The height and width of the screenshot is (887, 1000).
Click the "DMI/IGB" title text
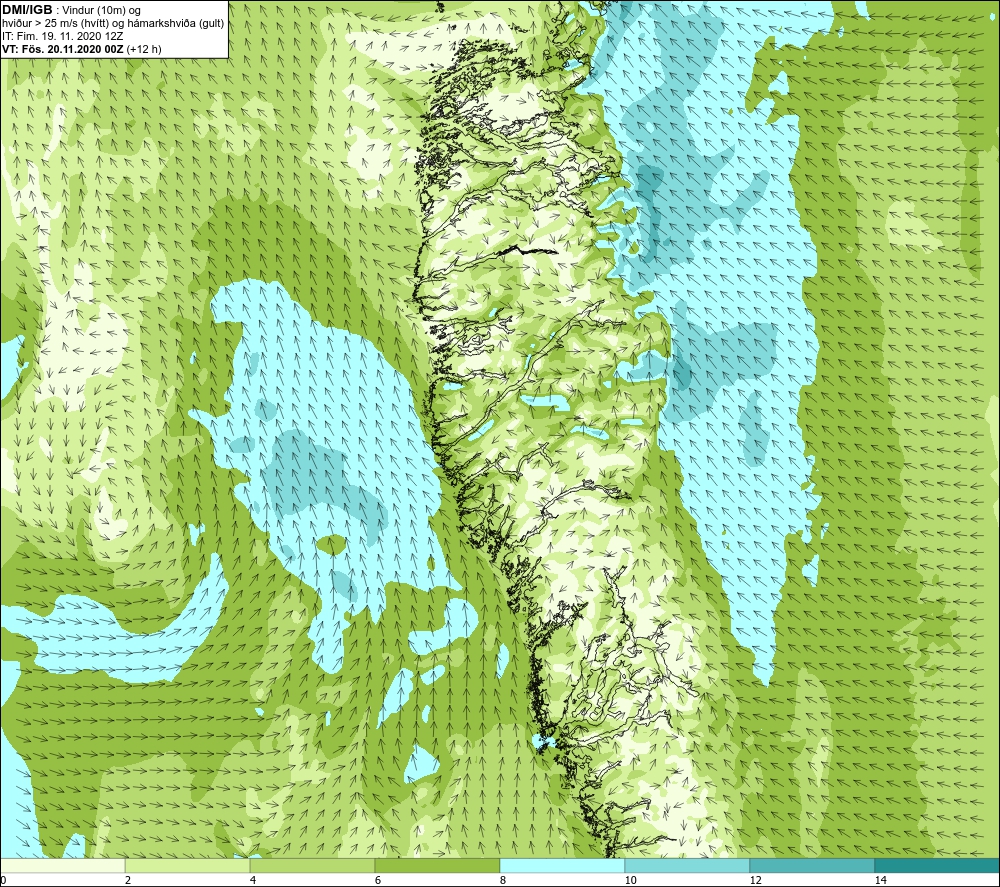click(x=27, y=10)
